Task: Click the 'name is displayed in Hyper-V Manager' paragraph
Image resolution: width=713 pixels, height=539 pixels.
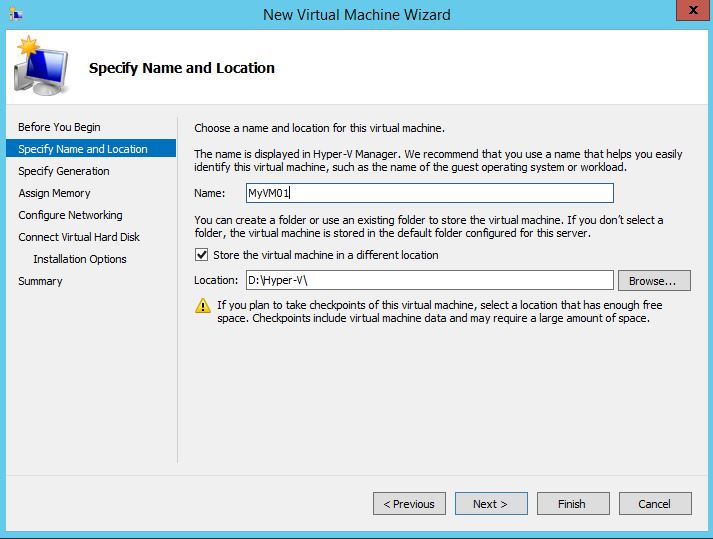Action: tap(438, 161)
